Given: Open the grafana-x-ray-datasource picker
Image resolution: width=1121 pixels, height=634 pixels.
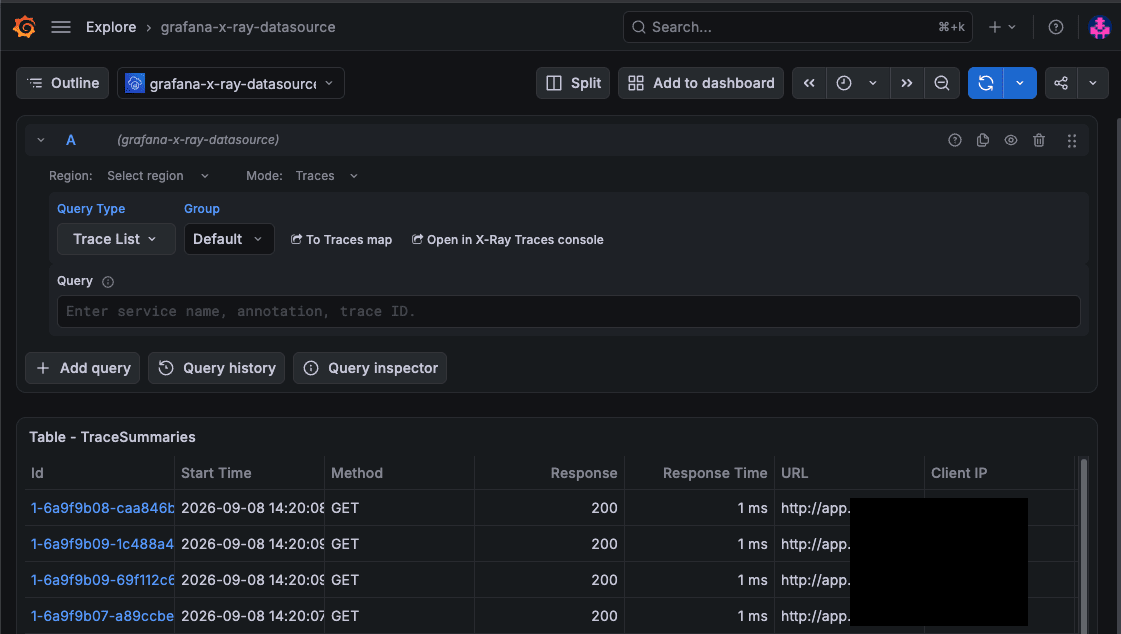Looking at the screenshot, I should coord(230,83).
